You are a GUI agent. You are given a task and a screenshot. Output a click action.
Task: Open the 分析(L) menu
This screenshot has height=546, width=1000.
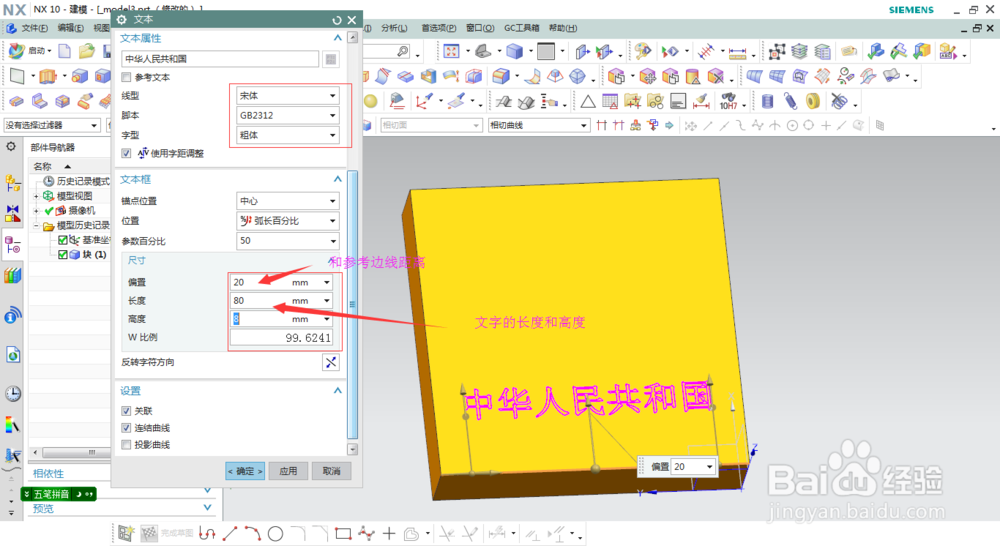(x=394, y=28)
